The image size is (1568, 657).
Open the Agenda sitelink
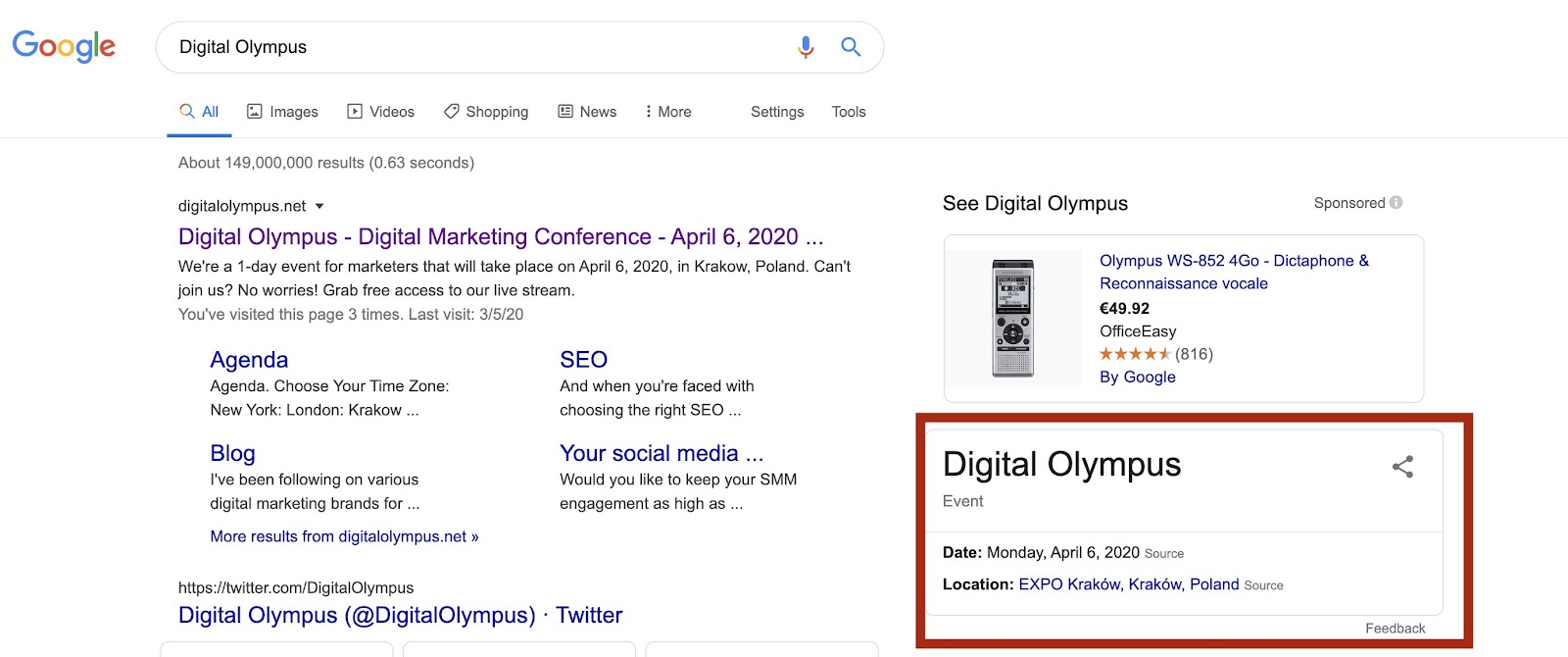(249, 360)
